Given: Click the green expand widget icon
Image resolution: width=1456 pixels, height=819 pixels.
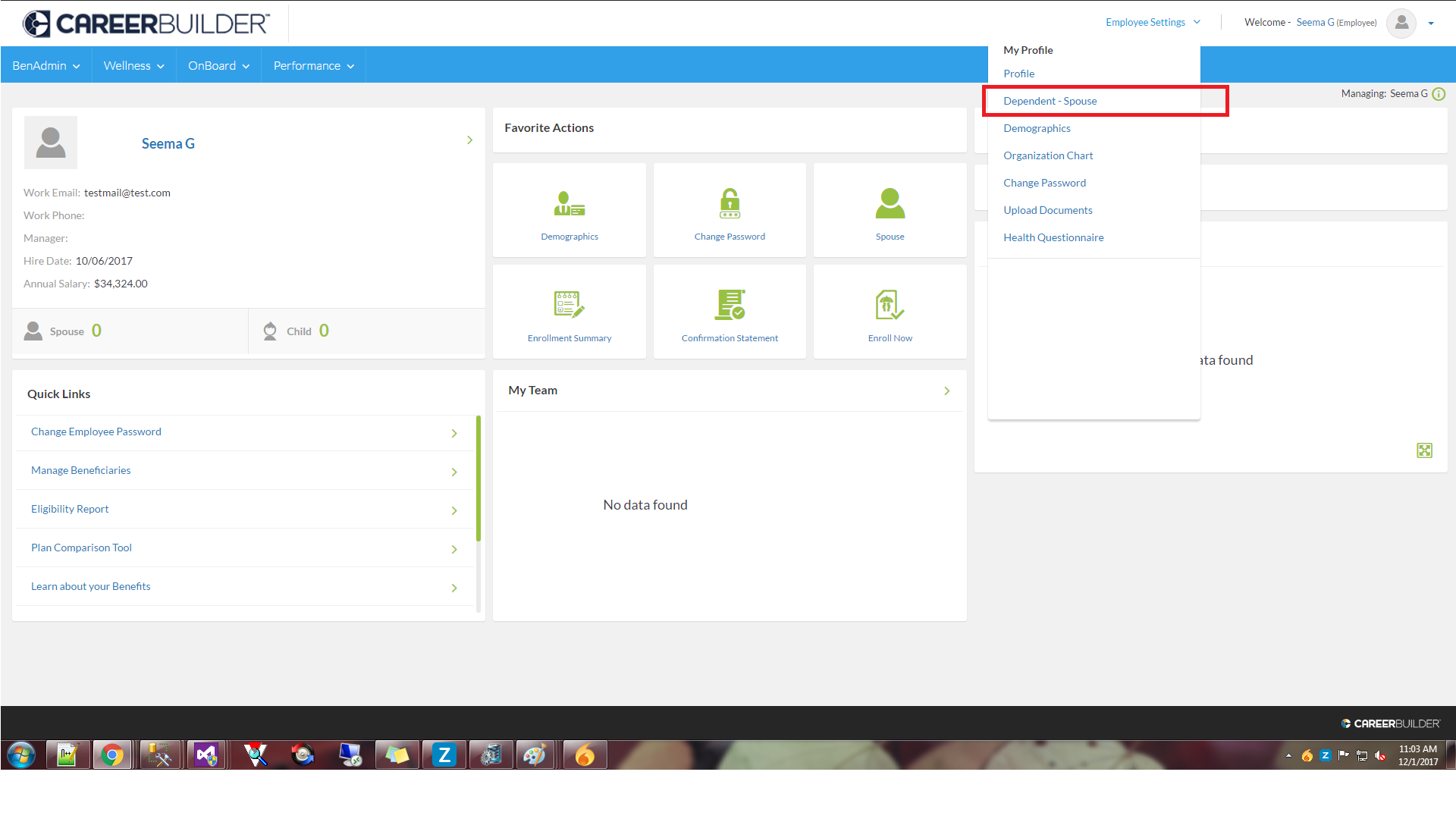Looking at the screenshot, I should point(1424,450).
